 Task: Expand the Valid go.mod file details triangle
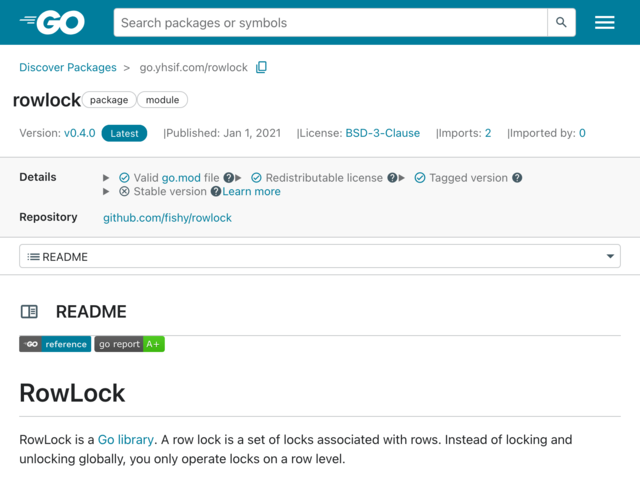click(106, 178)
